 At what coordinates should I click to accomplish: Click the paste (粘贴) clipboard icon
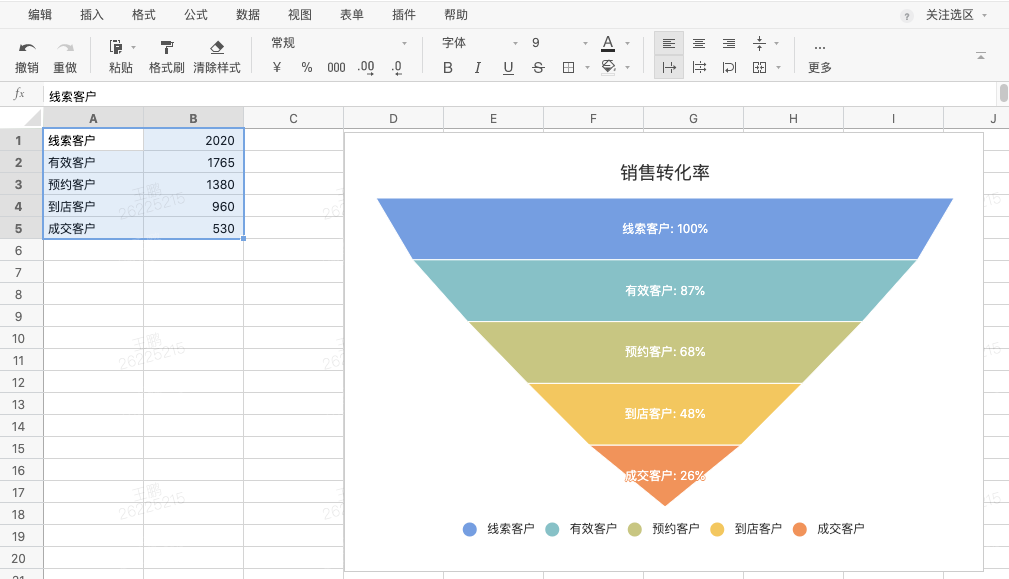(116, 47)
